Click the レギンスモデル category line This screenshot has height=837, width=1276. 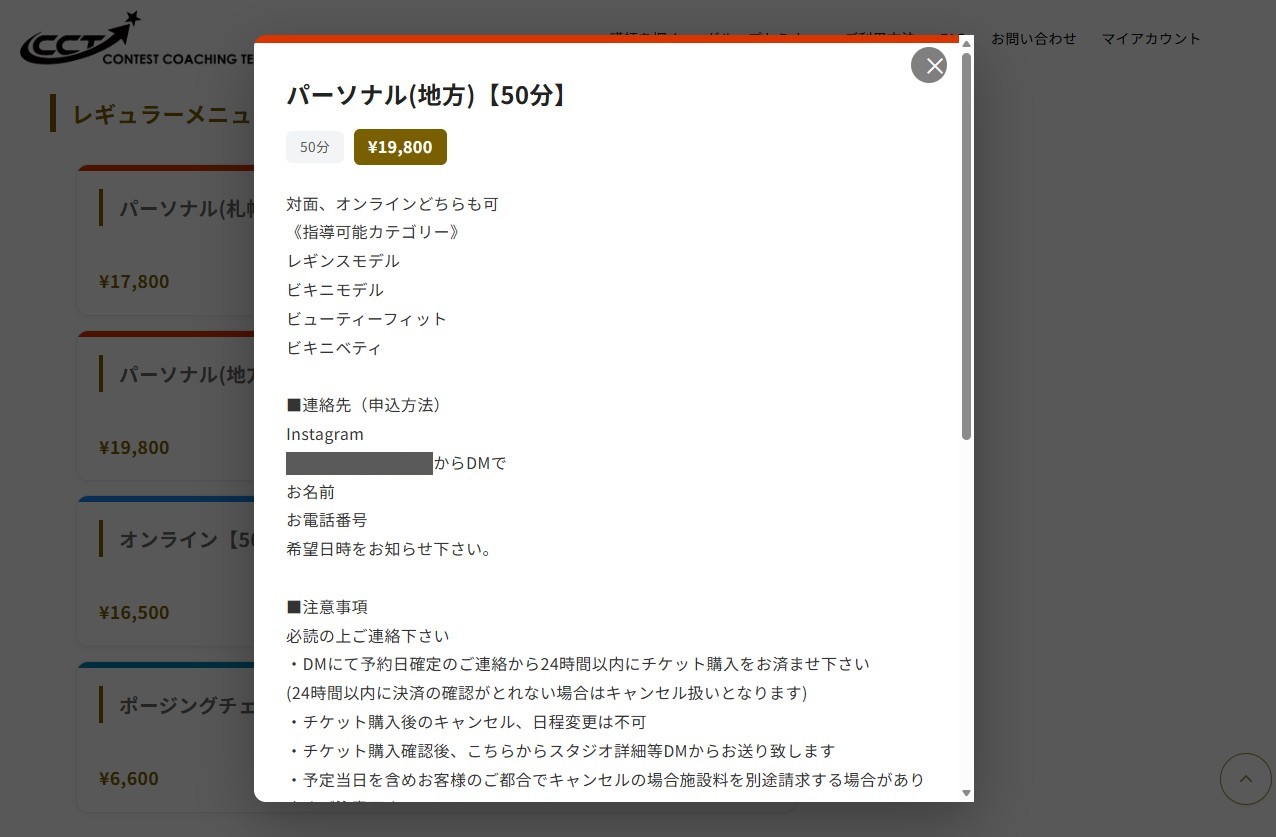pos(343,261)
